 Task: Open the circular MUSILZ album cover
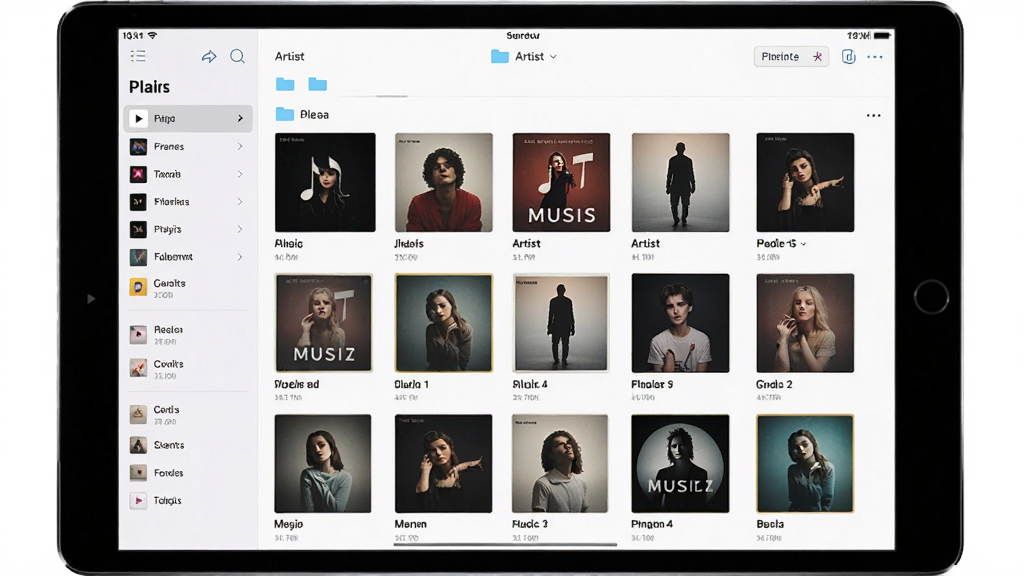point(680,463)
